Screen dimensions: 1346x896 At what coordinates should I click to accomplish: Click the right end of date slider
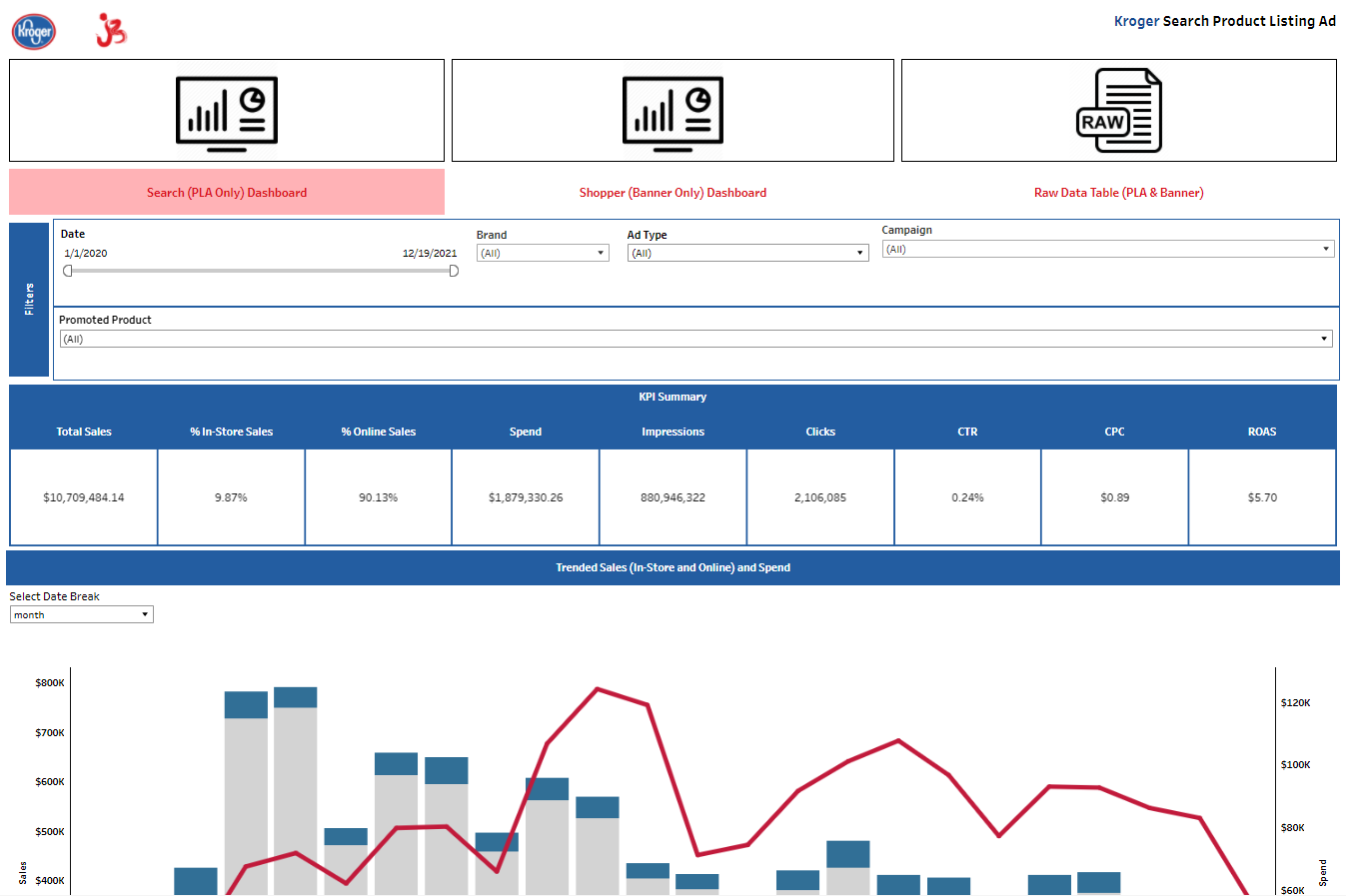click(453, 270)
